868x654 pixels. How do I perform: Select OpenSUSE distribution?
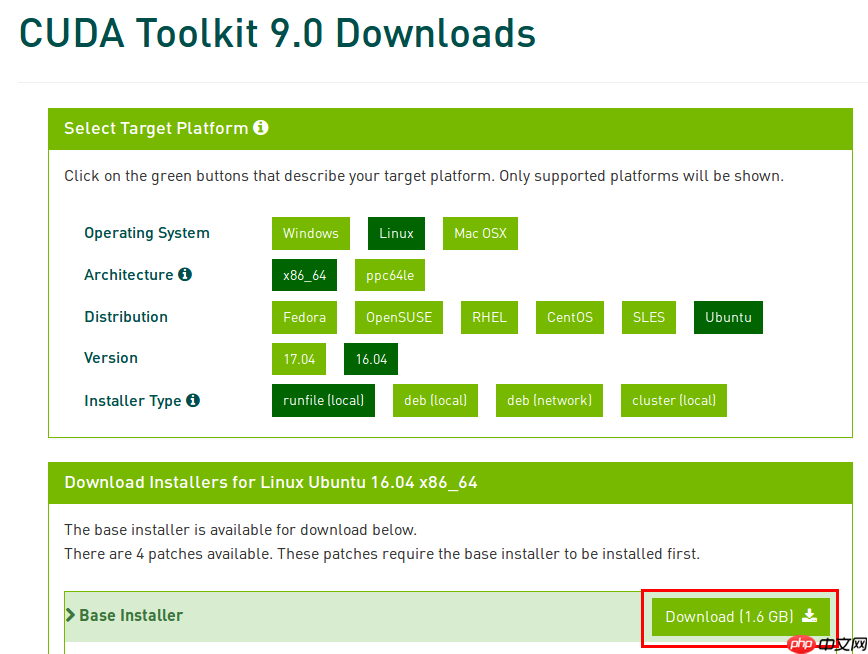pyautogui.click(x=399, y=317)
